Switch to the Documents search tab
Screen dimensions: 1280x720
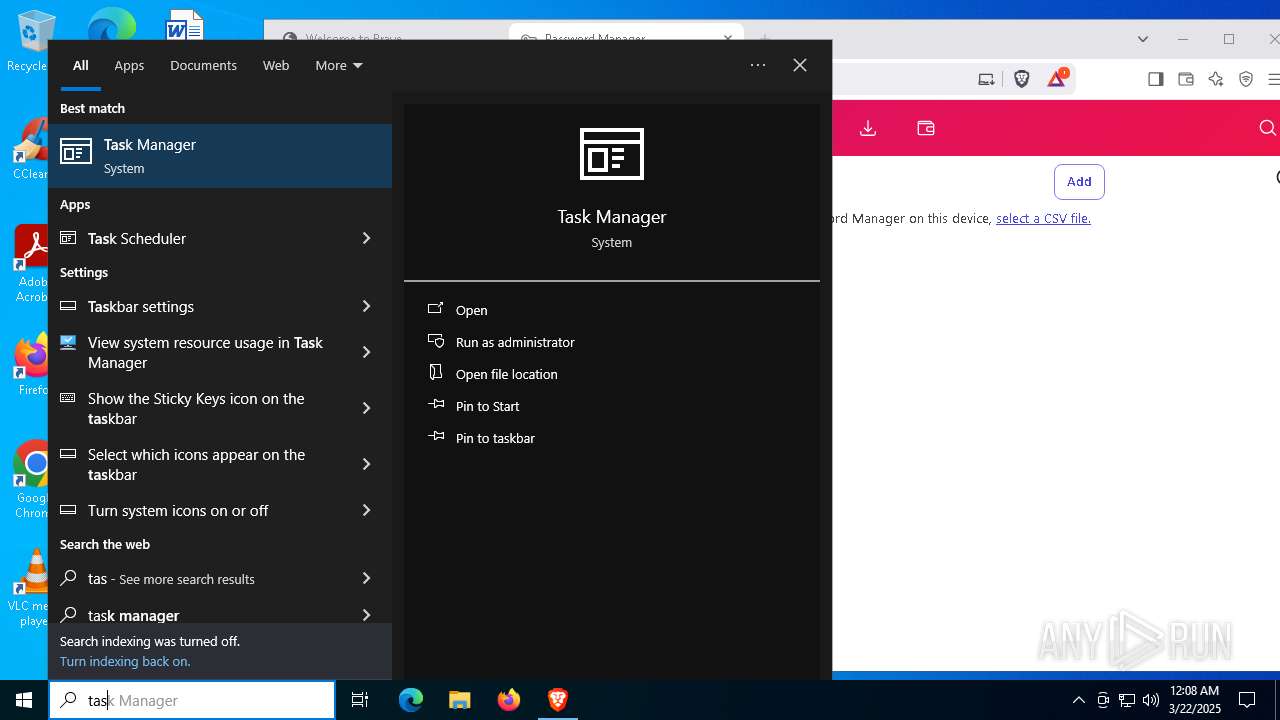point(203,65)
